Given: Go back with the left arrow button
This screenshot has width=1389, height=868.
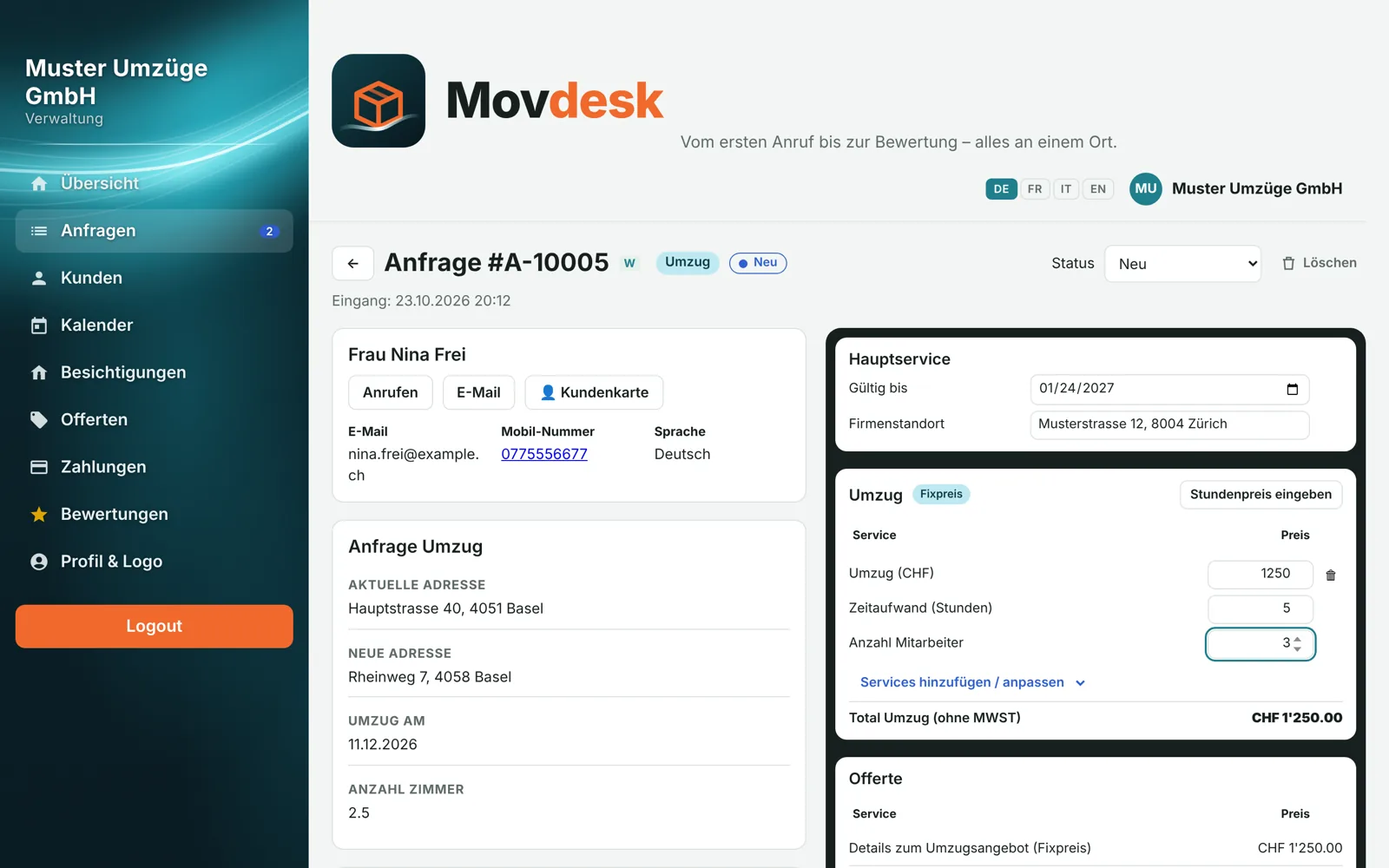Looking at the screenshot, I should pyautogui.click(x=352, y=263).
